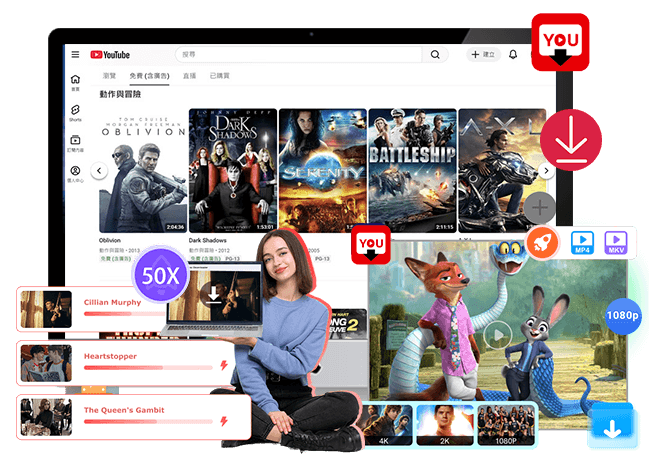Click the big red YOU downloader logo
The width and height of the screenshot is (650, 455).
(560, 42)
